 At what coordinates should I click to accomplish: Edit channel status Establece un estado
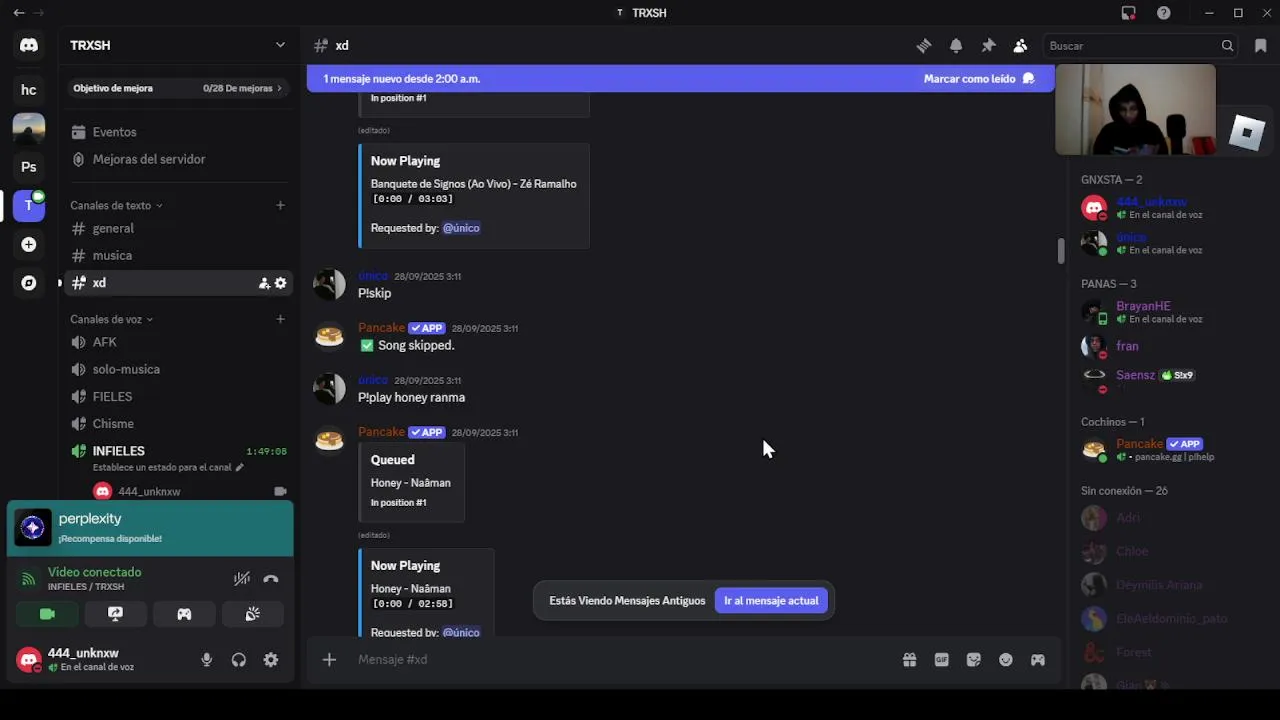167,467
